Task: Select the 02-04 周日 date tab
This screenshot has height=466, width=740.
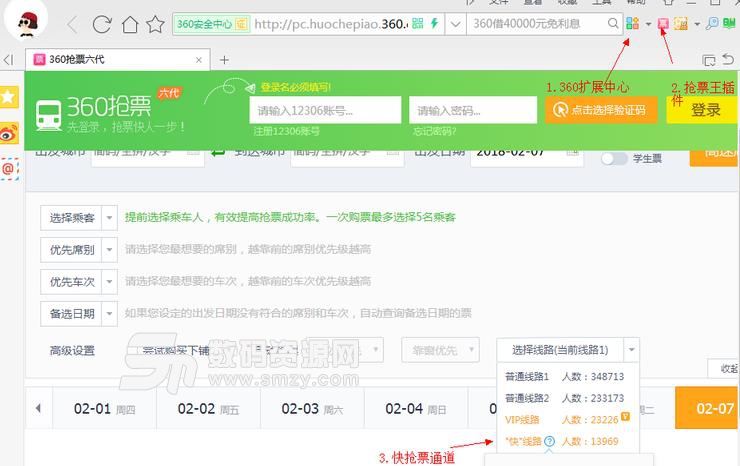Action: pyautogui.click(x=416, y=408)
